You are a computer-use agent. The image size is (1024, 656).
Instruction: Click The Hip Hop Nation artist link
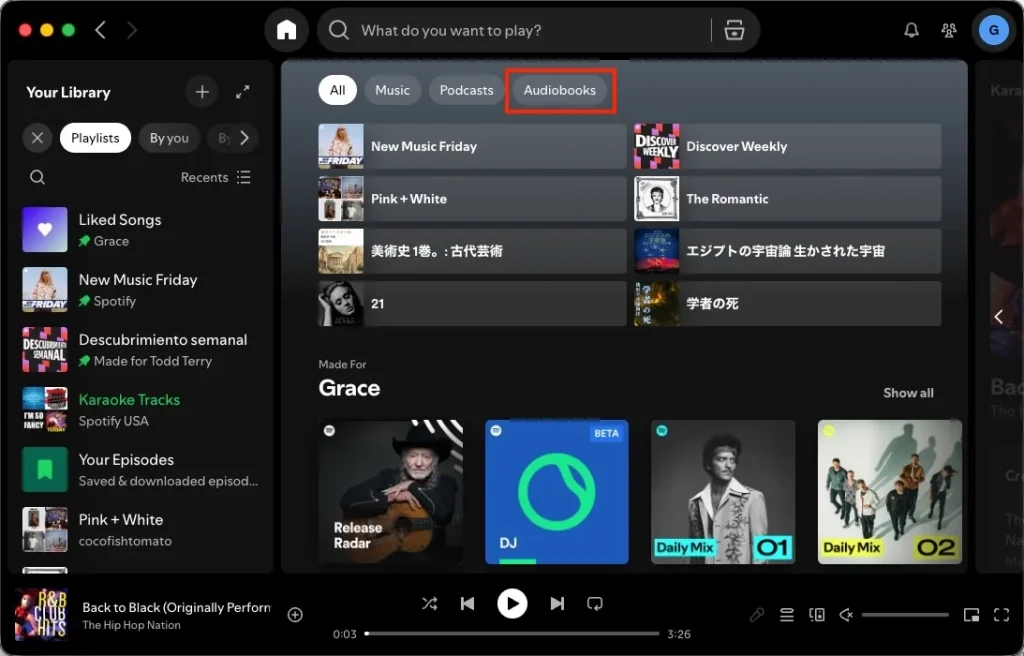(131, 625)
